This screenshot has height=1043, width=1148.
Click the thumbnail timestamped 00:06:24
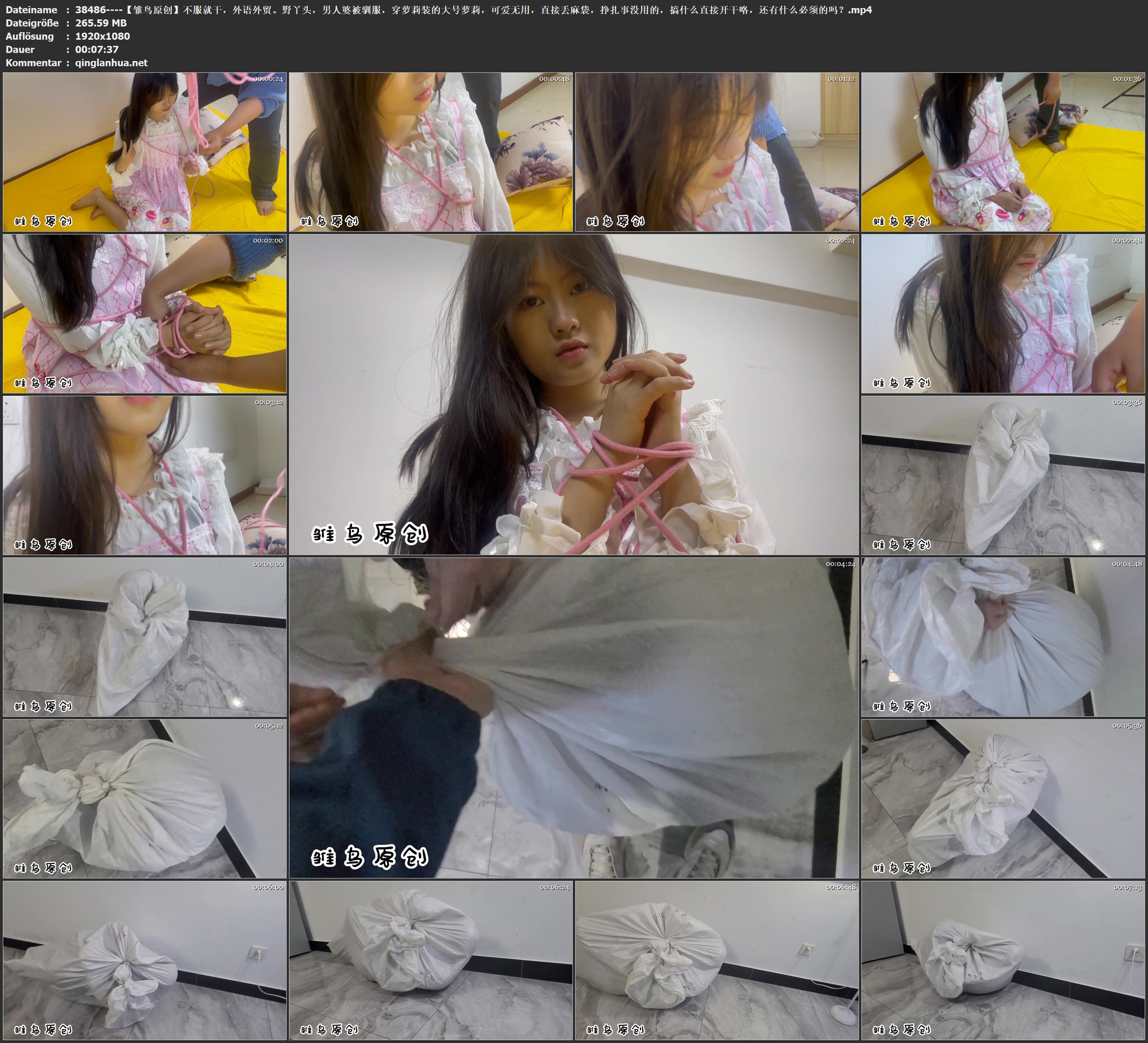(x=430, y=960)
